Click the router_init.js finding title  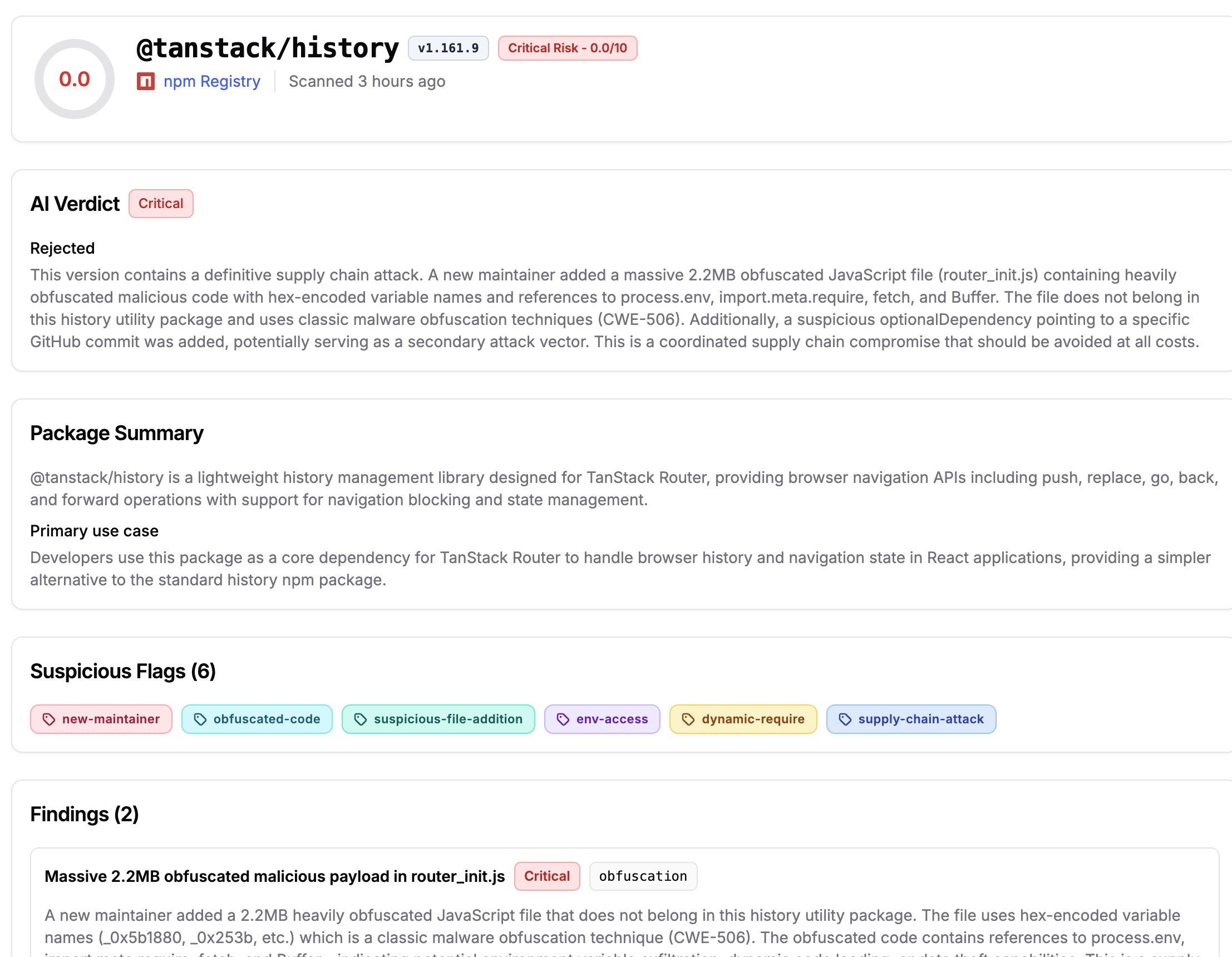(x=275, y=876)
